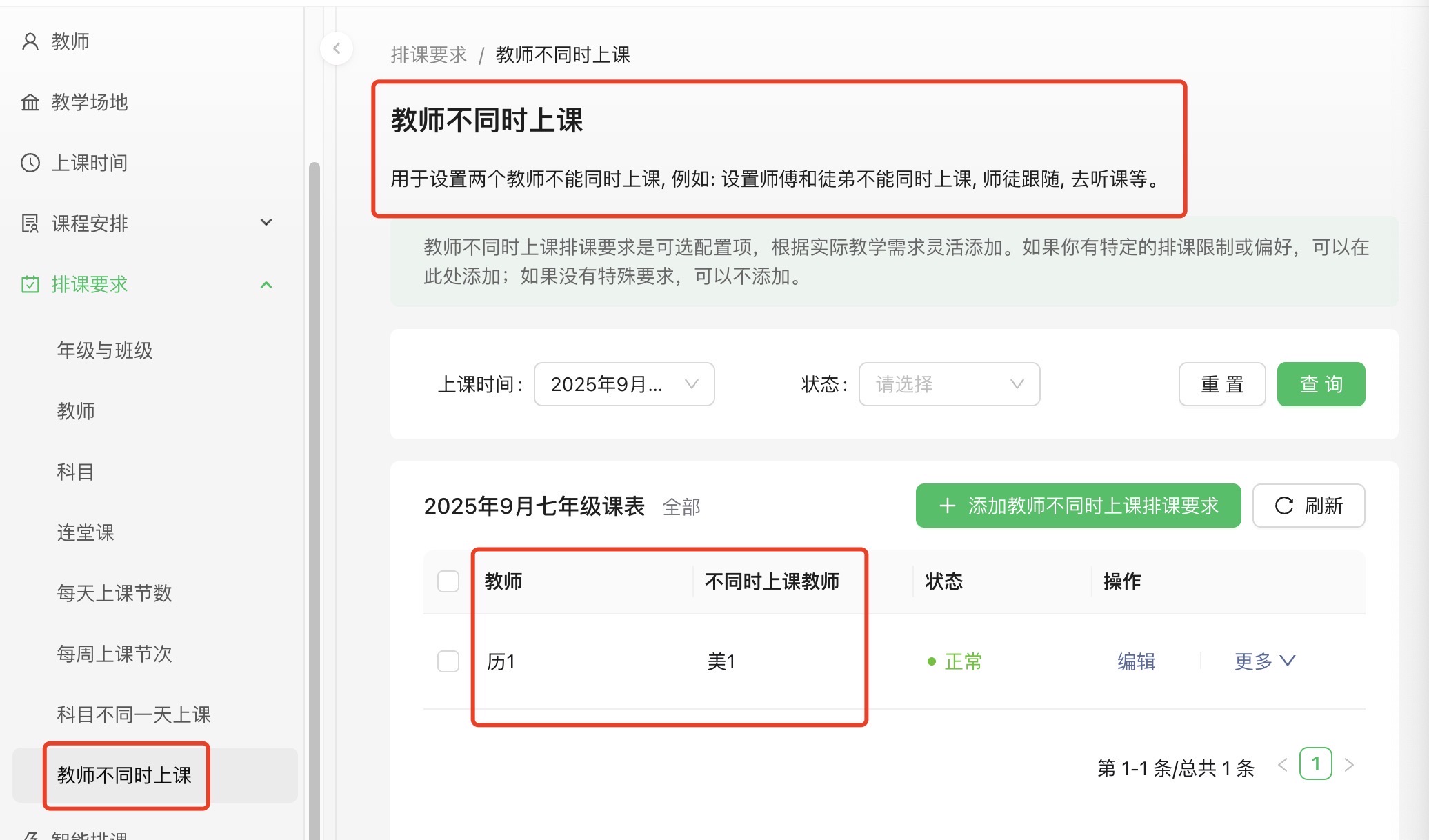Viewport: 1429px width, 840px height.
Task: Select the 连堂课 sidebar item
Action: pos(86,532)
